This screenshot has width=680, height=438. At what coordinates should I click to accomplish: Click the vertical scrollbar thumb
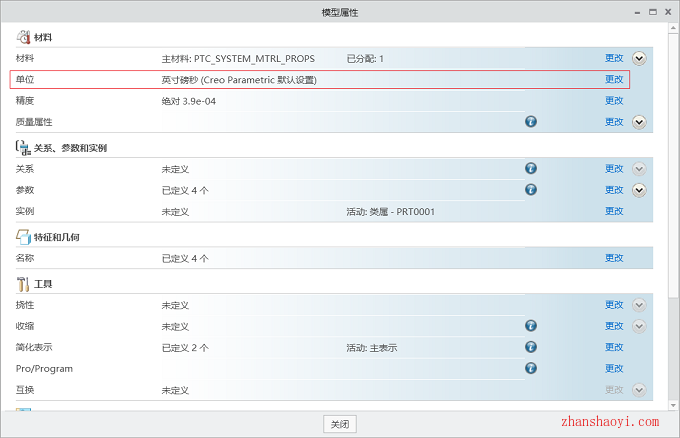(673, 166)
